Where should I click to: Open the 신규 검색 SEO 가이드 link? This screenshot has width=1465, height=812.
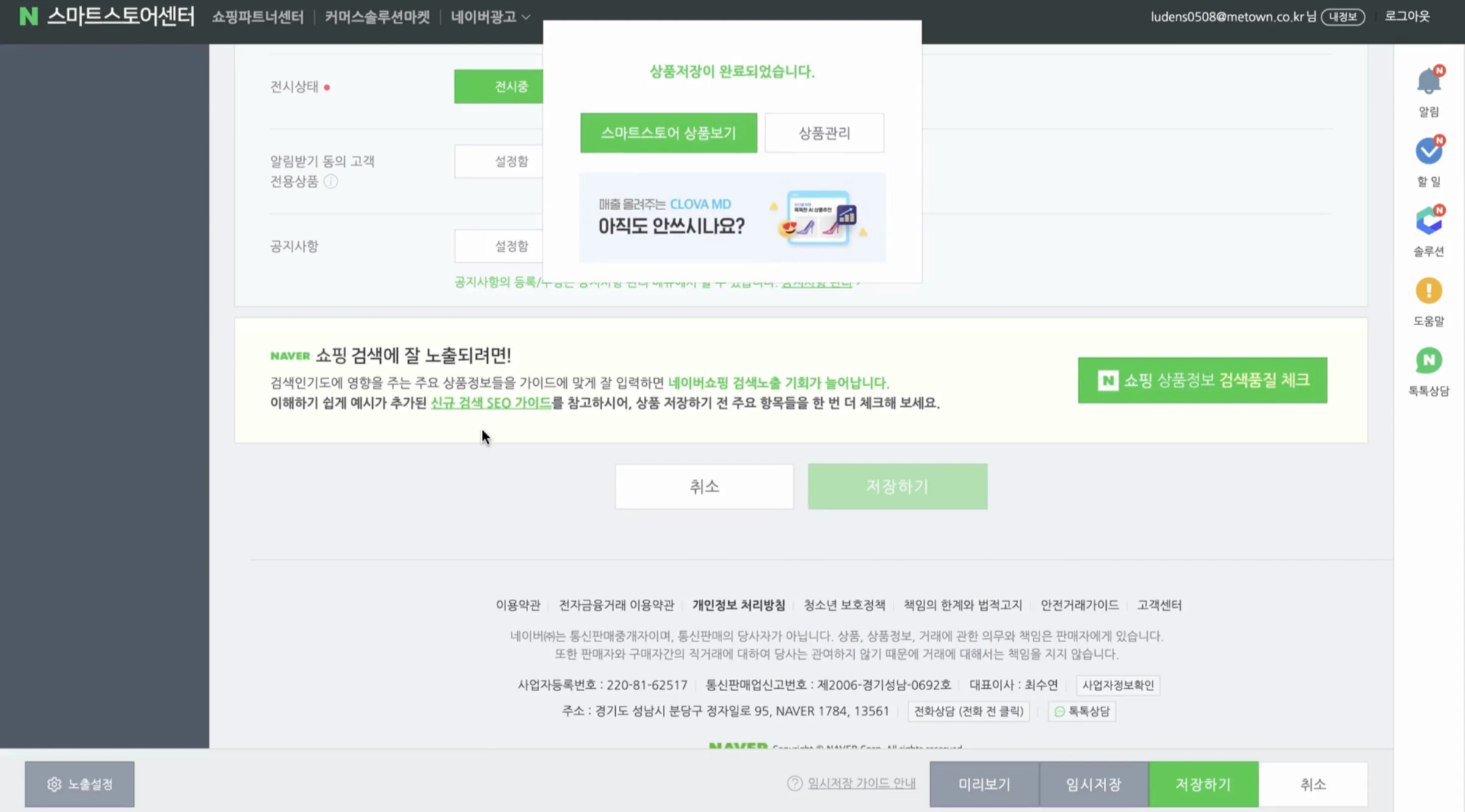coord(491,403)
